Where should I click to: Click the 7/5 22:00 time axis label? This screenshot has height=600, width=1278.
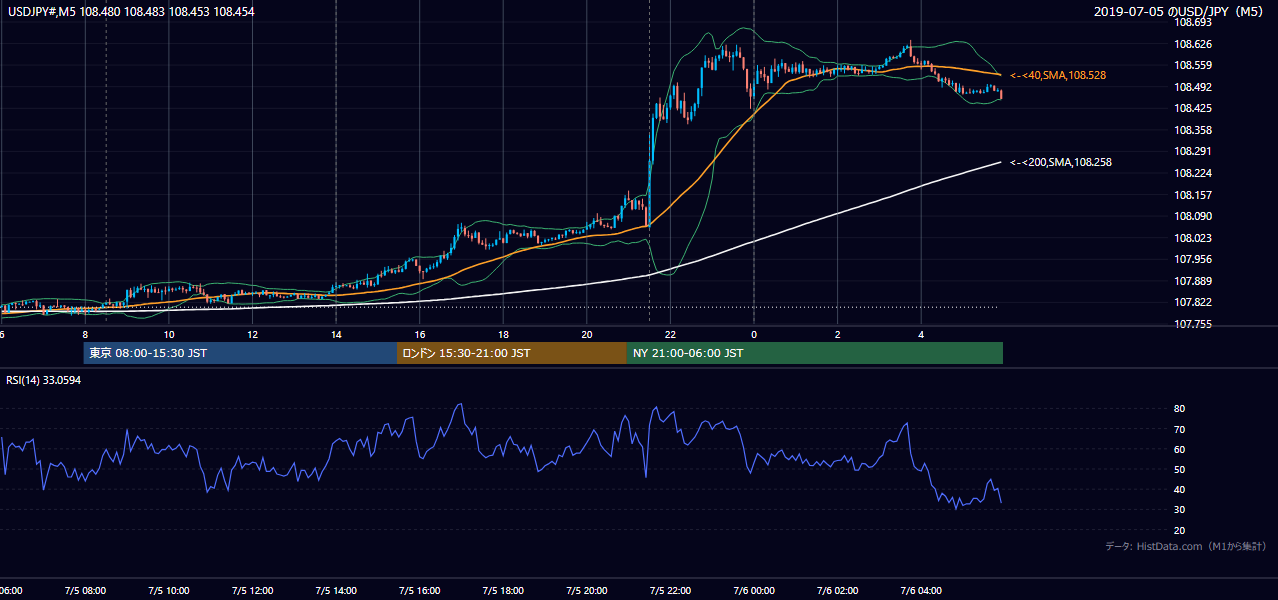670,591
